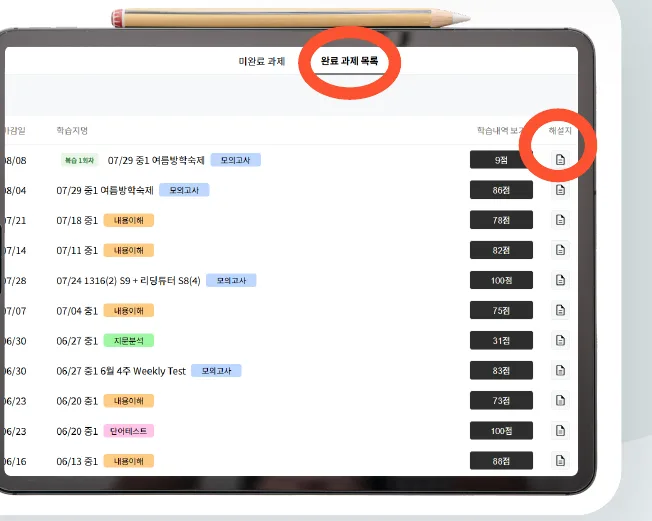
Task: Open the answer sheet icon beside 83점
Action: pos(560,370)
